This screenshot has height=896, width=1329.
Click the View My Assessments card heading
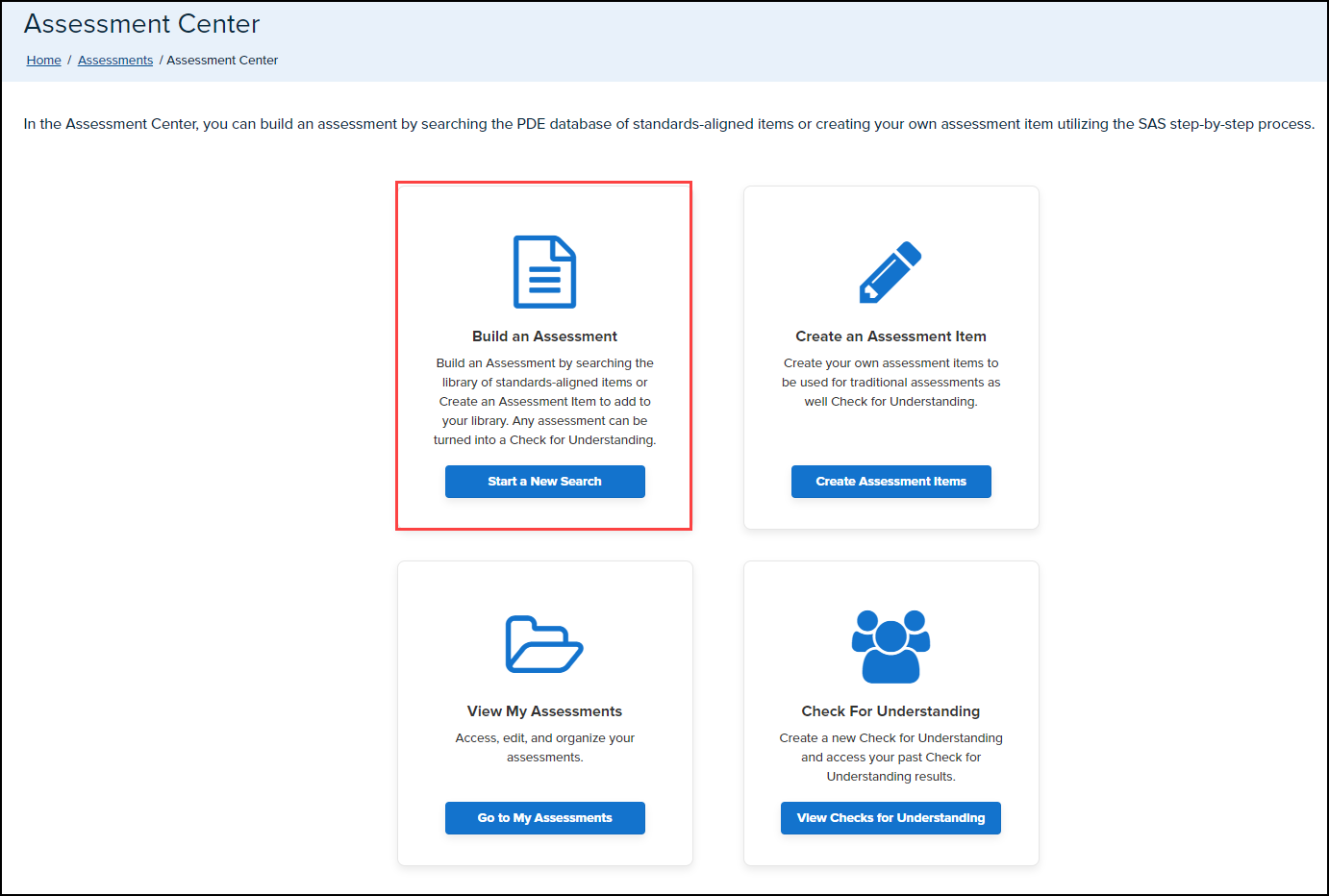tap(544, 711)
